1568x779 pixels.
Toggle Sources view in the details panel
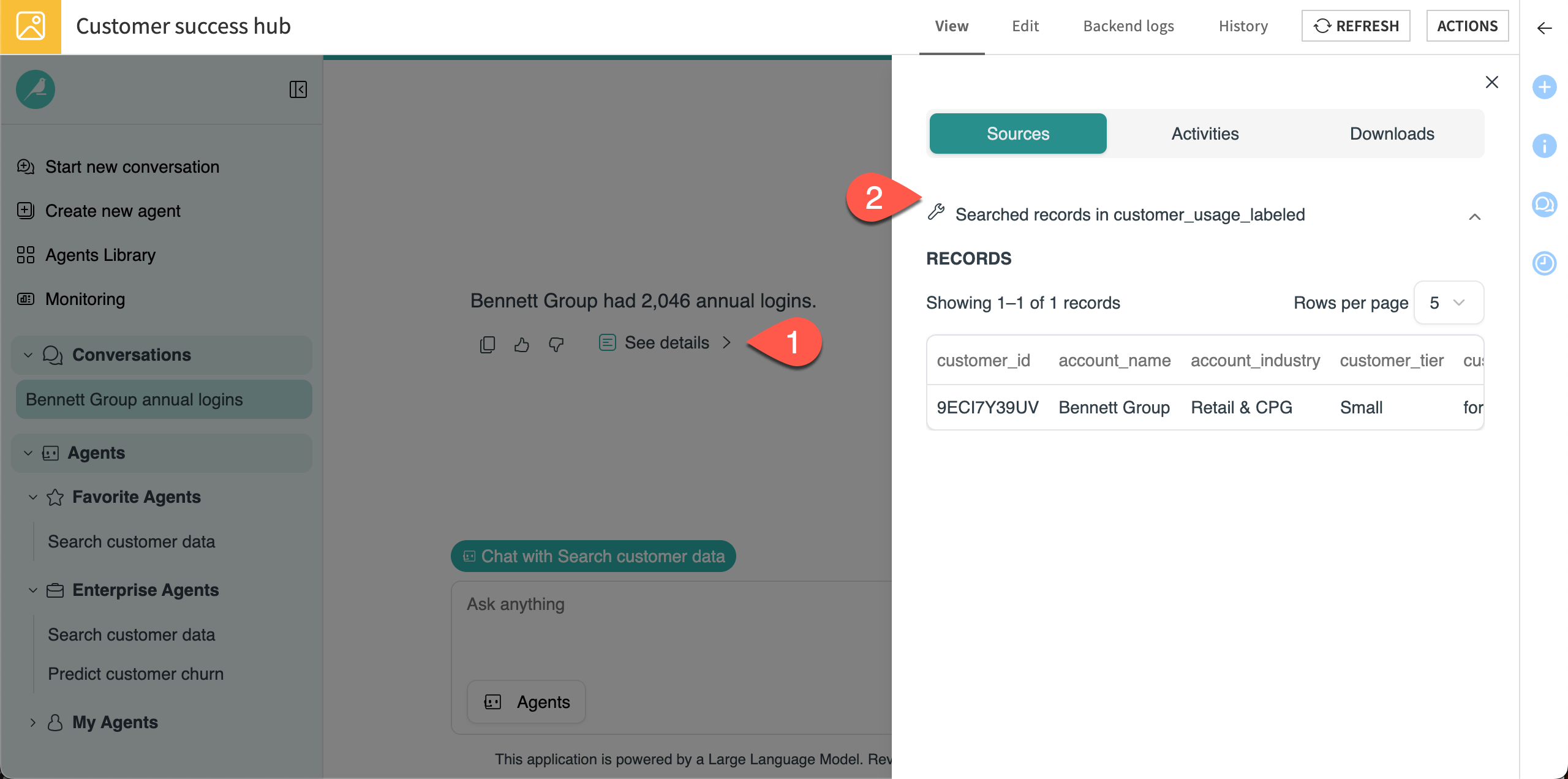click(1017, 134)
